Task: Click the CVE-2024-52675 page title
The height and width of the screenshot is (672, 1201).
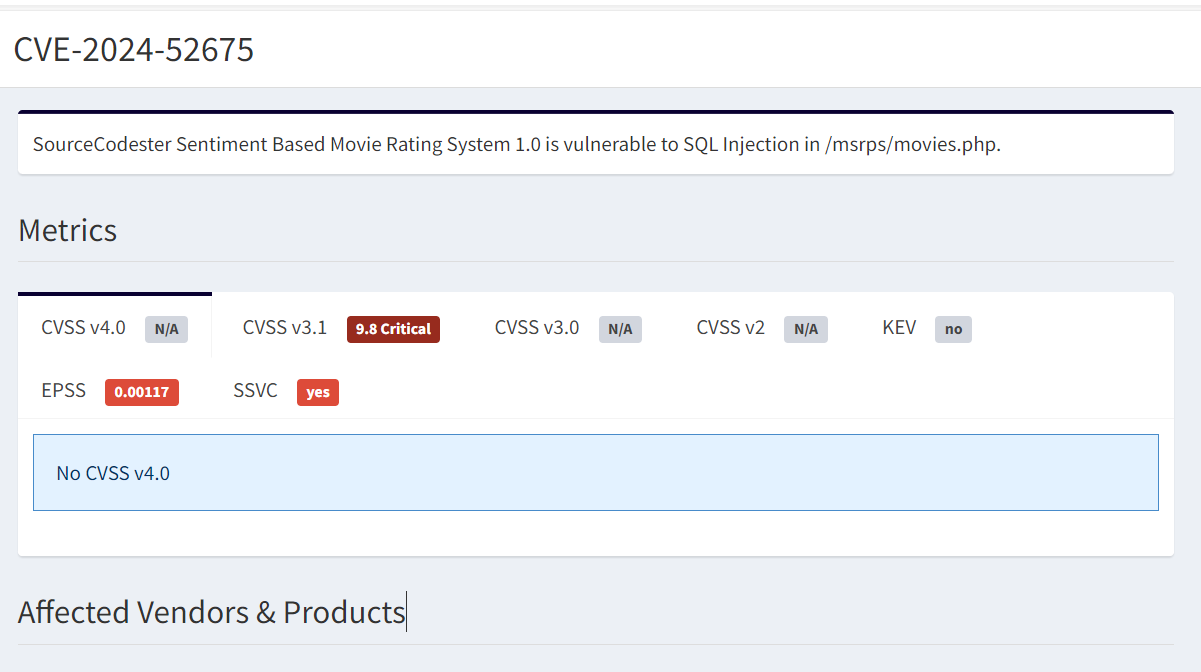Action: [x=134, y=49]
